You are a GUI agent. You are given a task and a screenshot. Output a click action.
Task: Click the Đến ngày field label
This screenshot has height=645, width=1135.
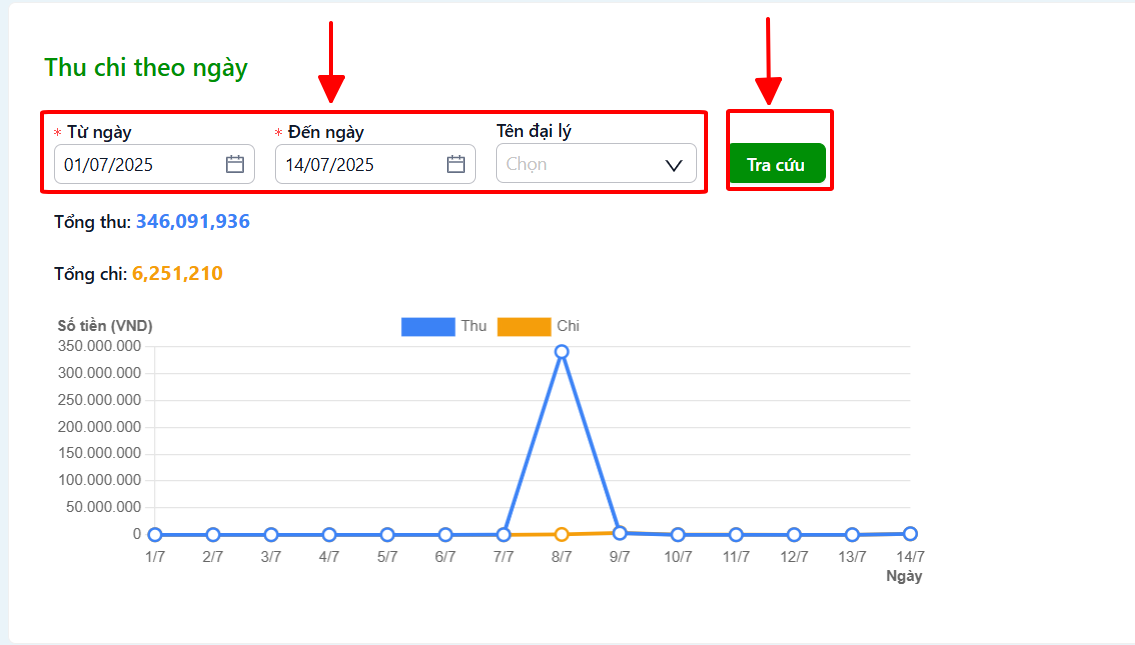(326, 132)
